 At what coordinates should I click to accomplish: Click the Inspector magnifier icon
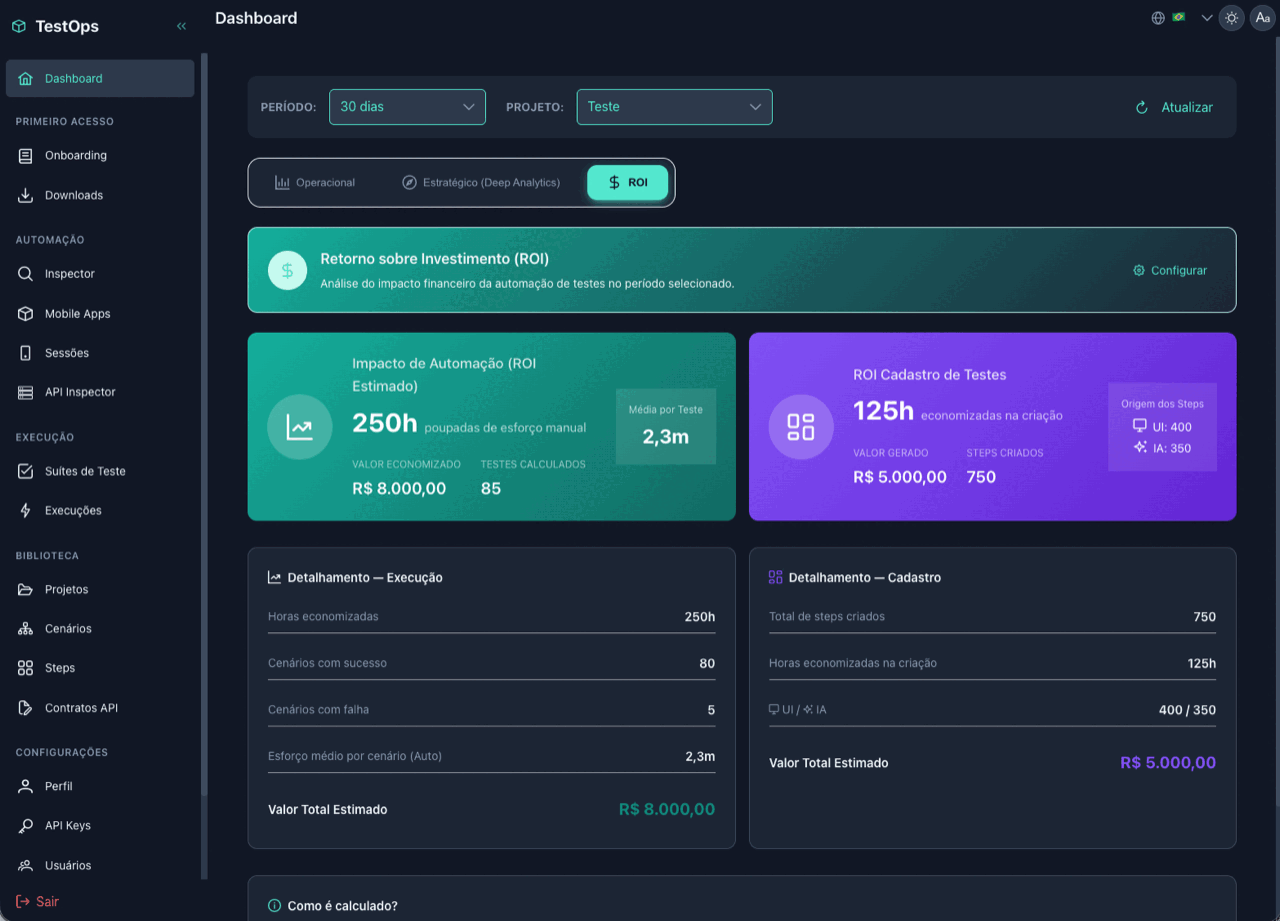[26, 274]
